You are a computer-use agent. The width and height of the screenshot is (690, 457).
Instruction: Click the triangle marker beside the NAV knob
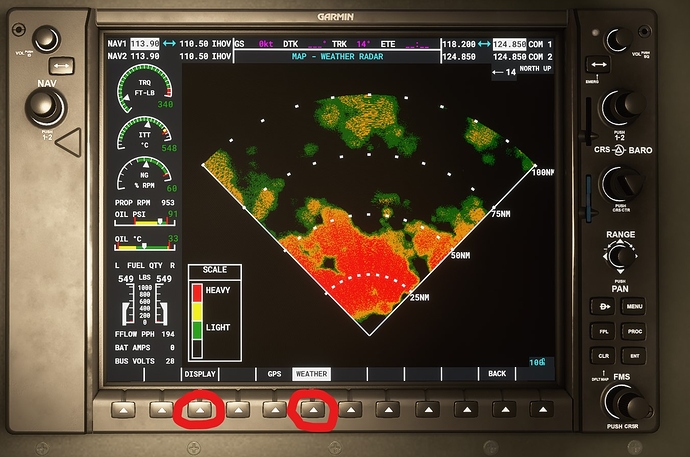[70, 142]
